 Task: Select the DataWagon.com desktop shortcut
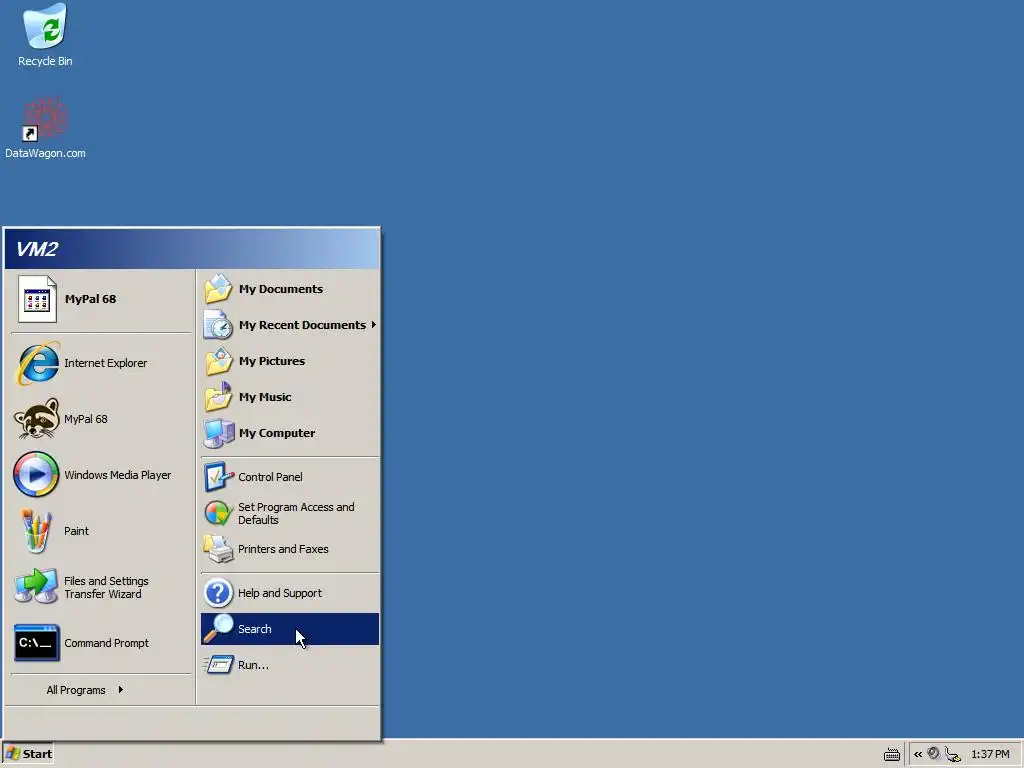[45, 129]
